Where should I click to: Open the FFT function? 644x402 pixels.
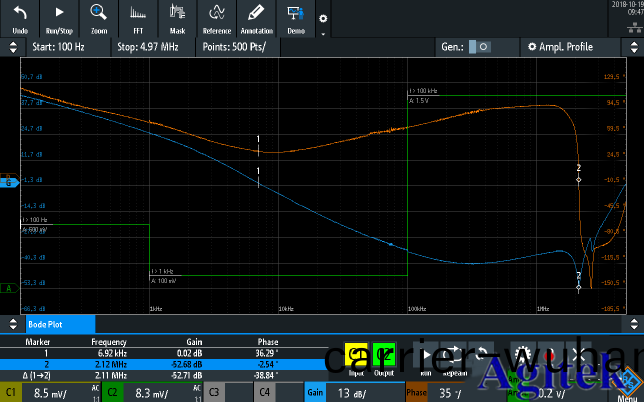pos(137,18)
